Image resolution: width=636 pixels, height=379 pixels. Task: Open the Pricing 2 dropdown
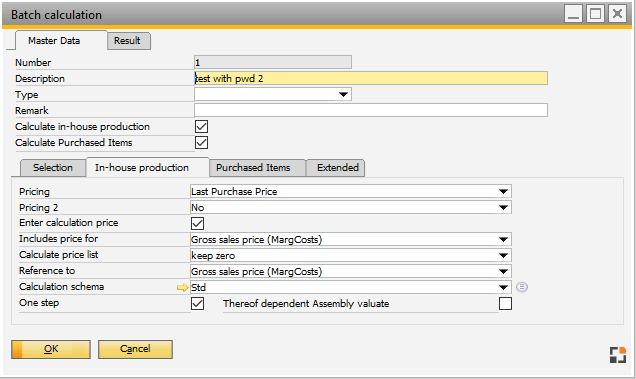coord(503,207)
